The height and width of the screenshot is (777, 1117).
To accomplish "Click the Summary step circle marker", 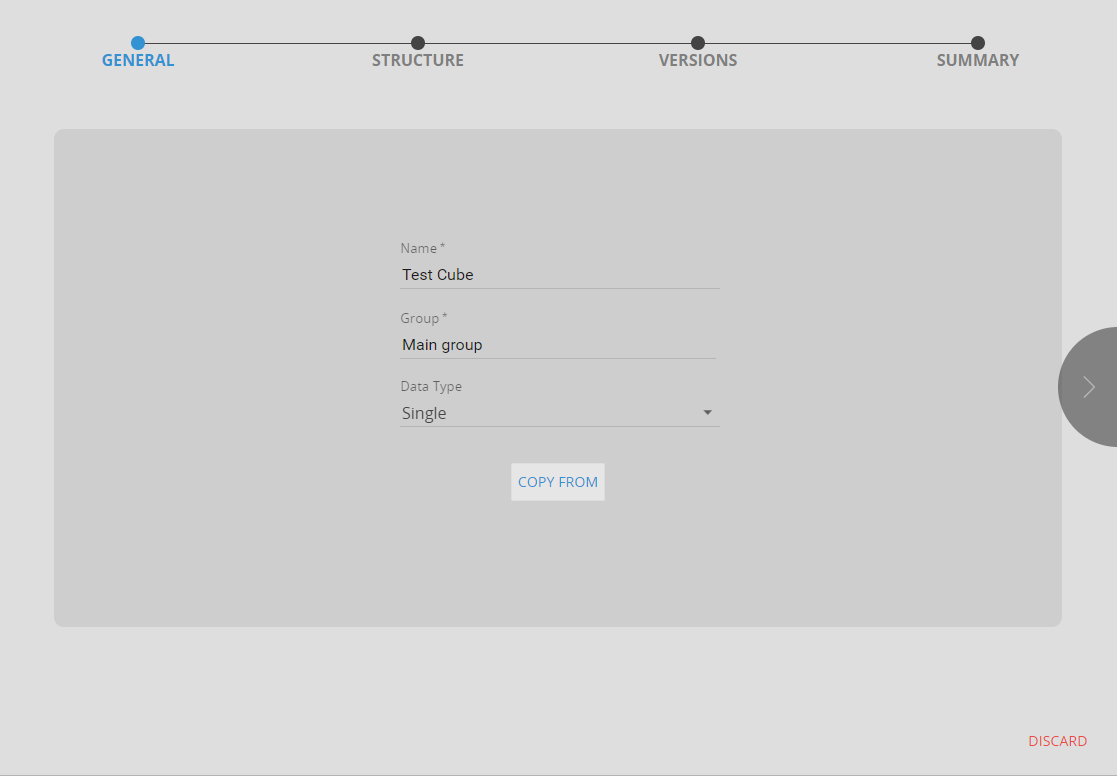I will click(978, 43).
